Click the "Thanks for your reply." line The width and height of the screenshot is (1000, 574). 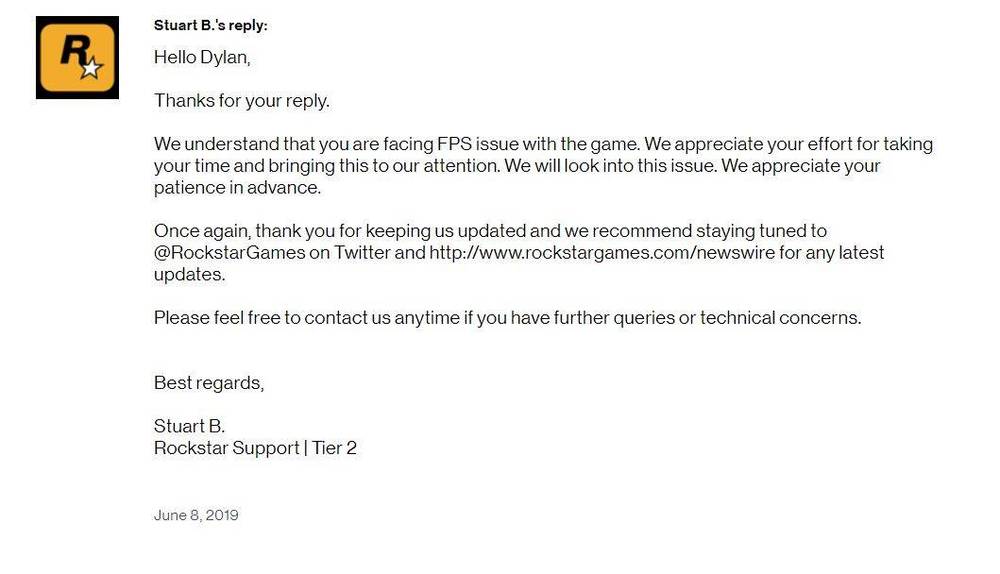tap(241, 100)
